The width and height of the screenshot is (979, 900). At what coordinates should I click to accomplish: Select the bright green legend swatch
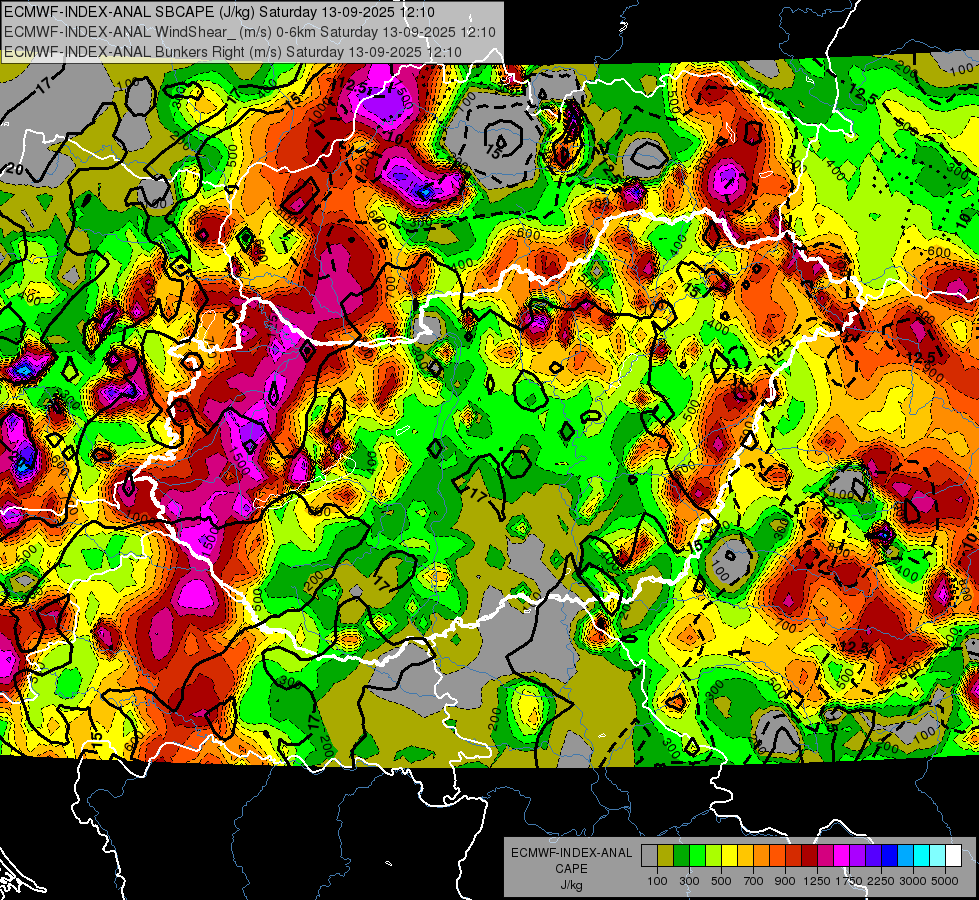coord(697,855)
